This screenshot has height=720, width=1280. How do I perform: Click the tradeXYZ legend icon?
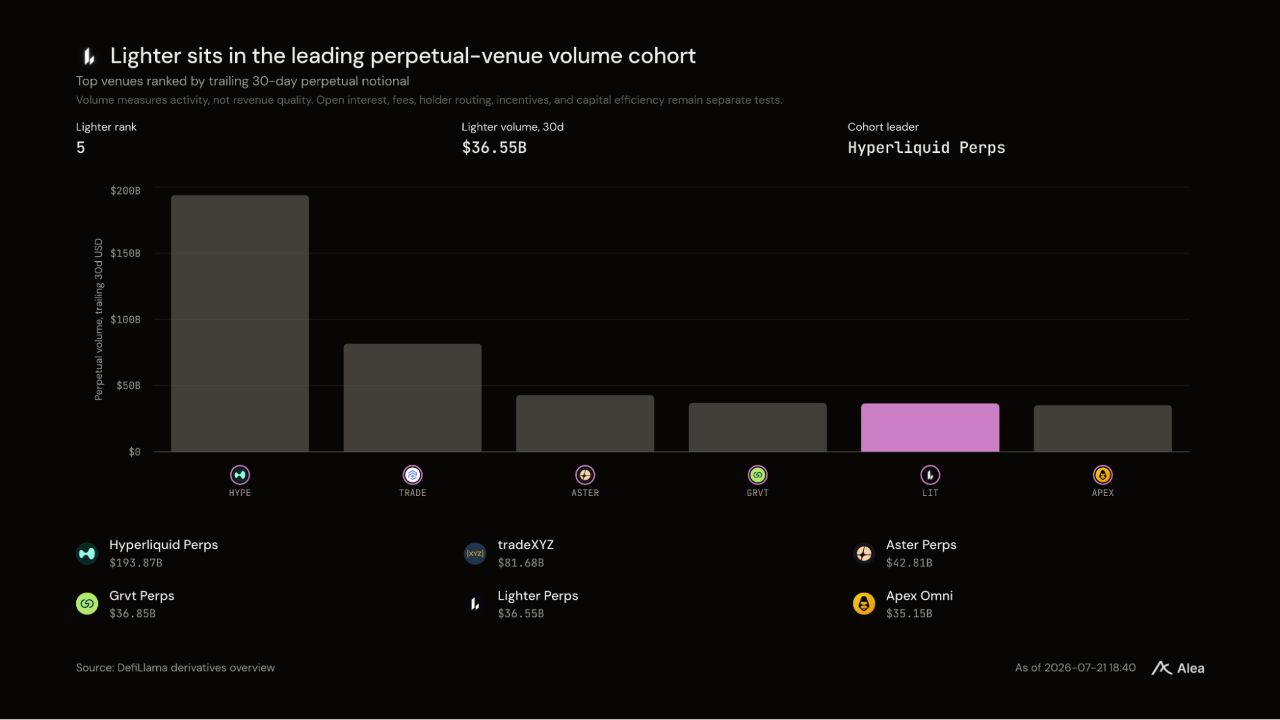coord(475,553)
